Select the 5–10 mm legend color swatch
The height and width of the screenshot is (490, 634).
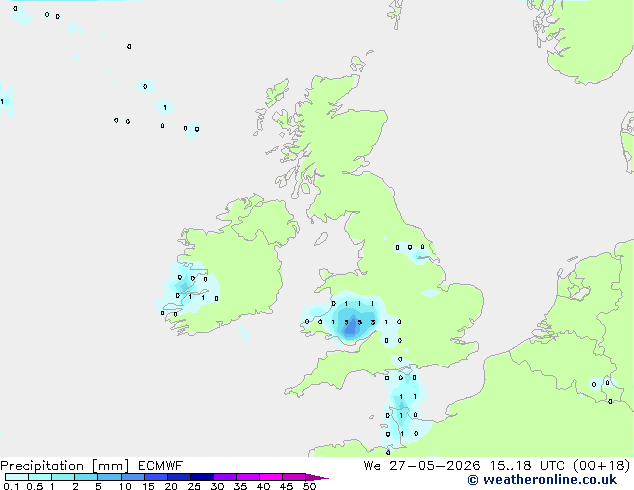click(109, 477)
